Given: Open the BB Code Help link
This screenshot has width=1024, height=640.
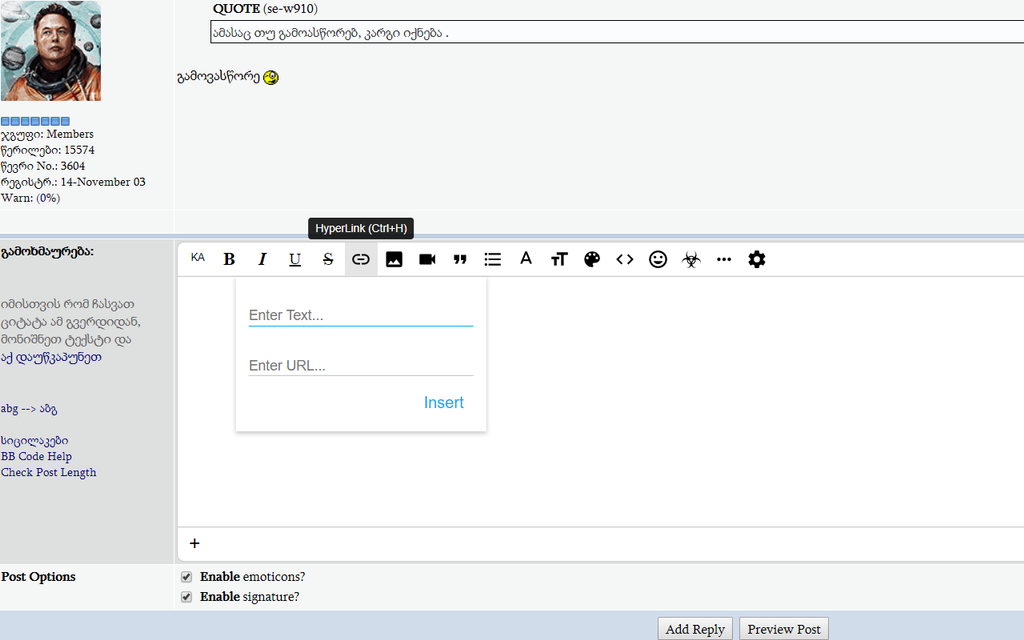Looking at the screenshot, I should click(37, 456).
